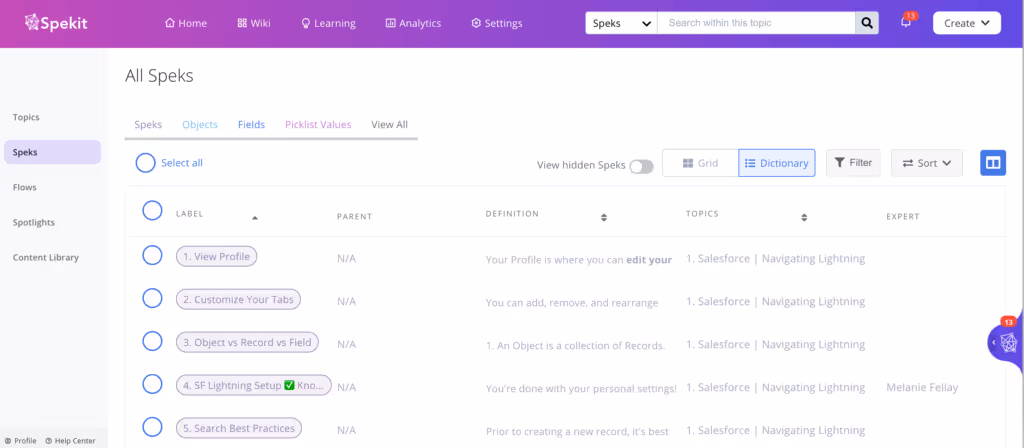
Task: Click definition '1. An Object is a collection of Records.'
Action: (575, 345)
